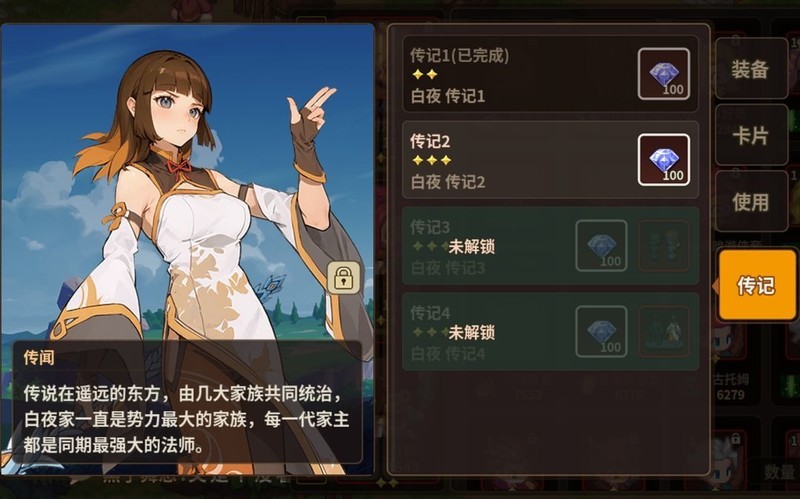Click the 传闻 description text box
800x499 pixels.
pyautogui.click(x=187, y=402)
